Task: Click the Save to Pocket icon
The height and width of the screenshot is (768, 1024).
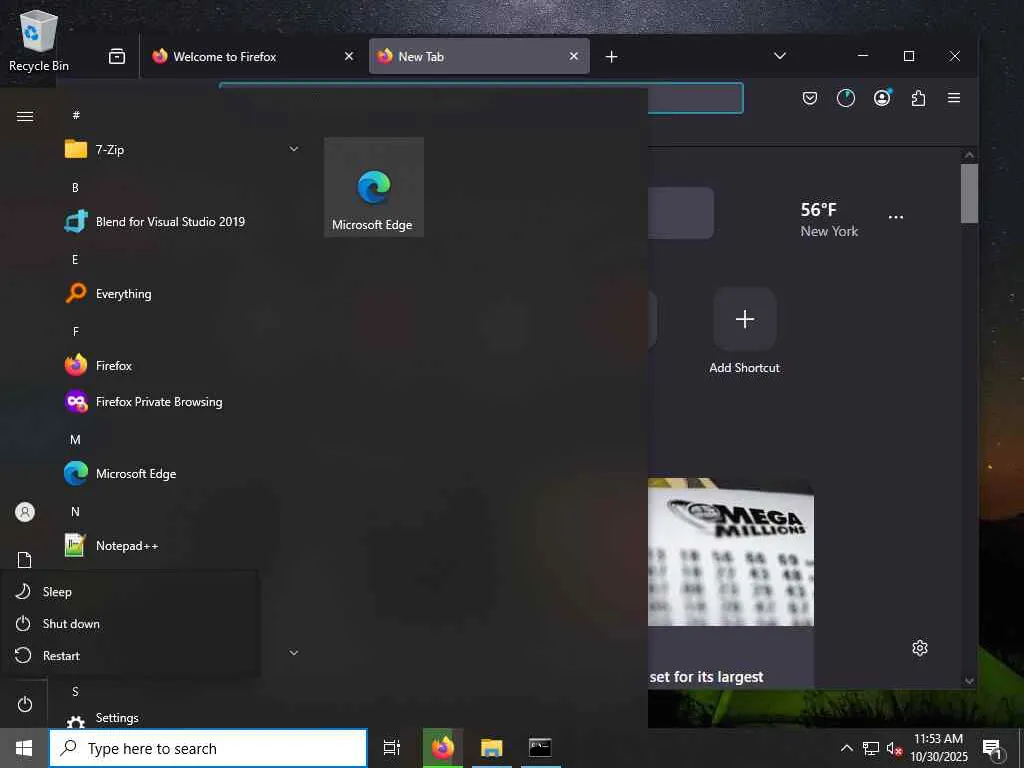Action: [810, 98]
